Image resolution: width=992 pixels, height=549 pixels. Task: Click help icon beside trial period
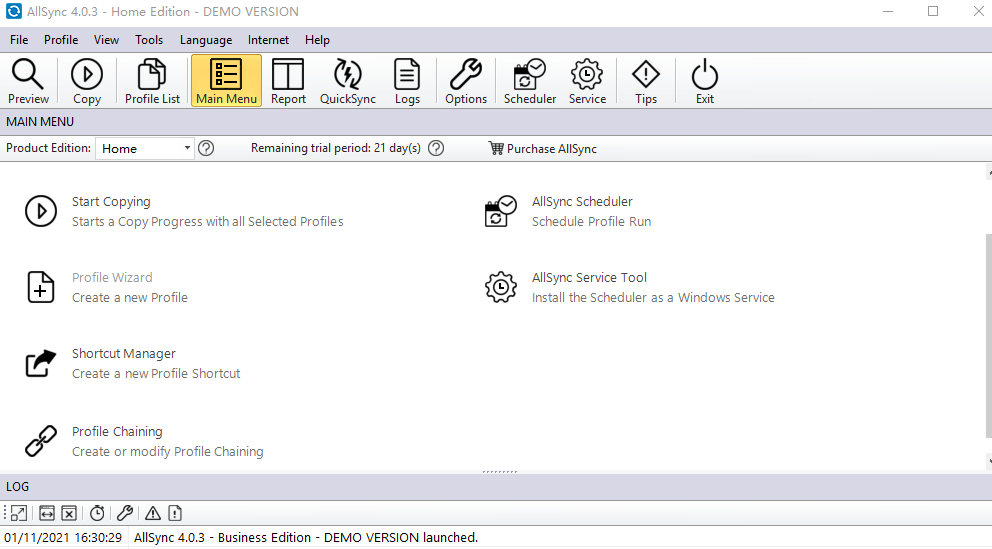(436, 149)
